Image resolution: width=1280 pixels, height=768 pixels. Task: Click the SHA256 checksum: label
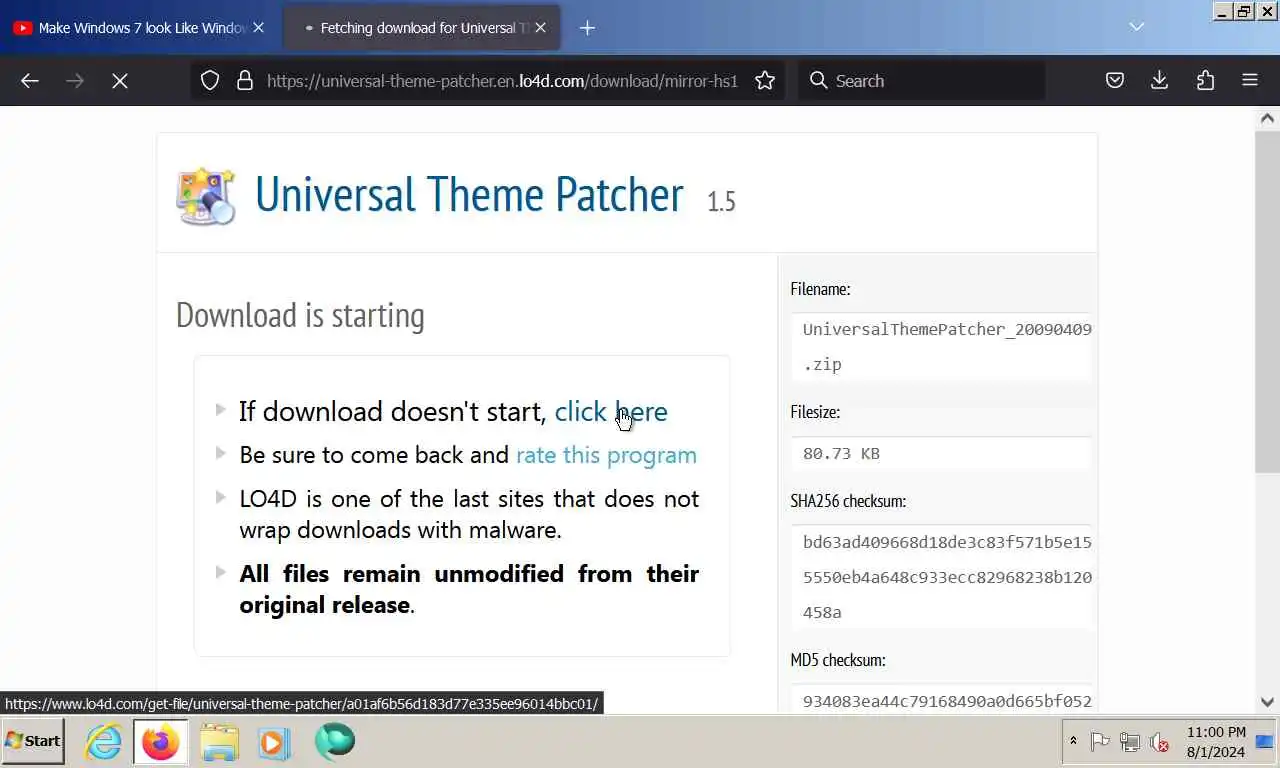[848, 501]
